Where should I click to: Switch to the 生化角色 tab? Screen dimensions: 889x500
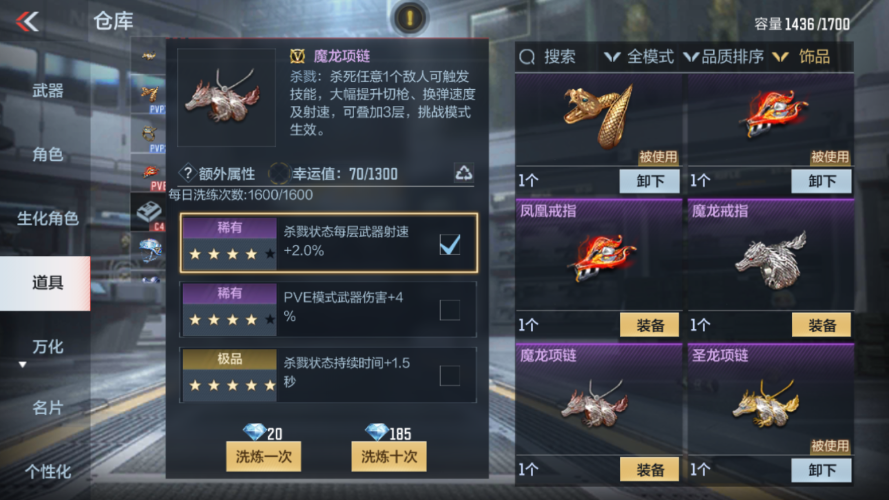tap(48, 218)
